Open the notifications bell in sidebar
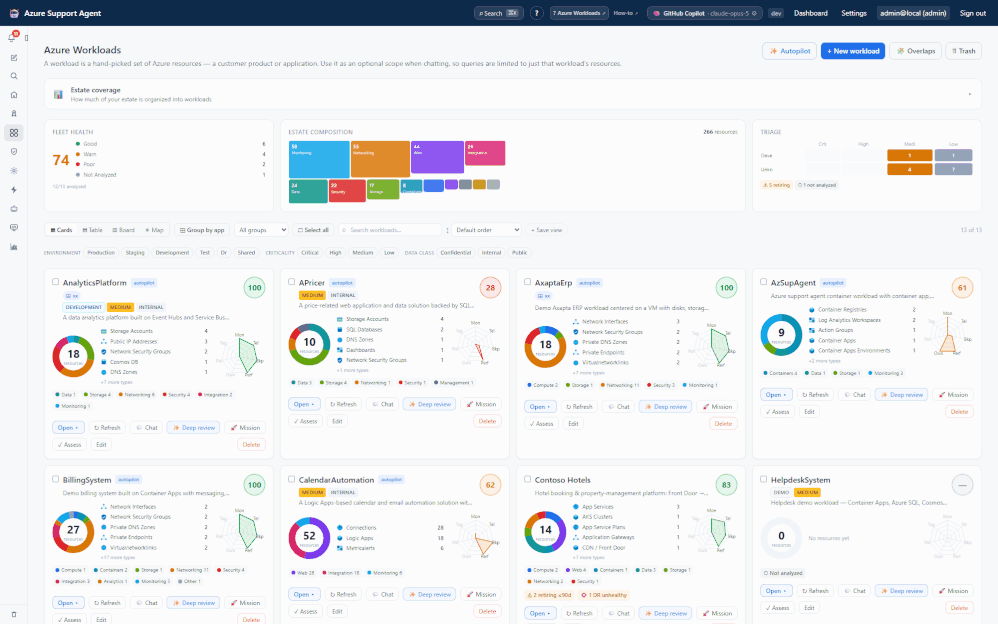Screen dimensions: 998x624 pyautogui.click(x=12, y=38)
